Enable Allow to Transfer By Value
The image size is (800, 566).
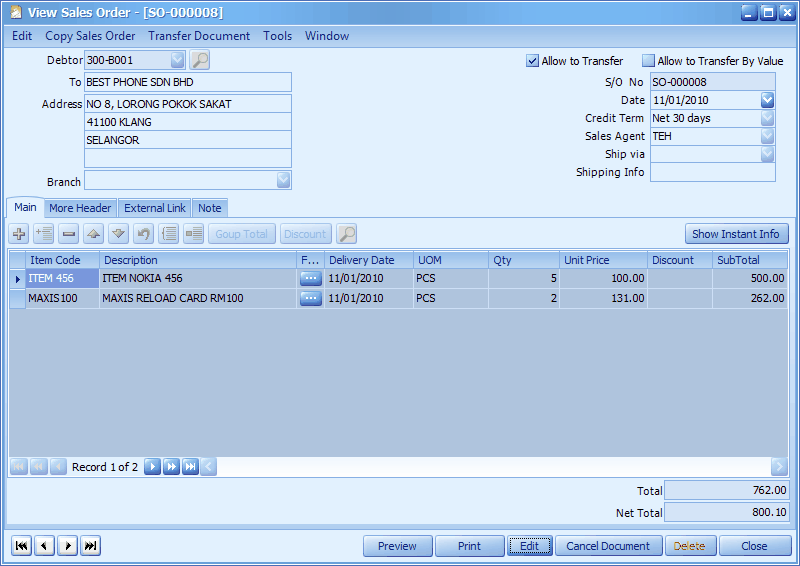tap(648, 61)
